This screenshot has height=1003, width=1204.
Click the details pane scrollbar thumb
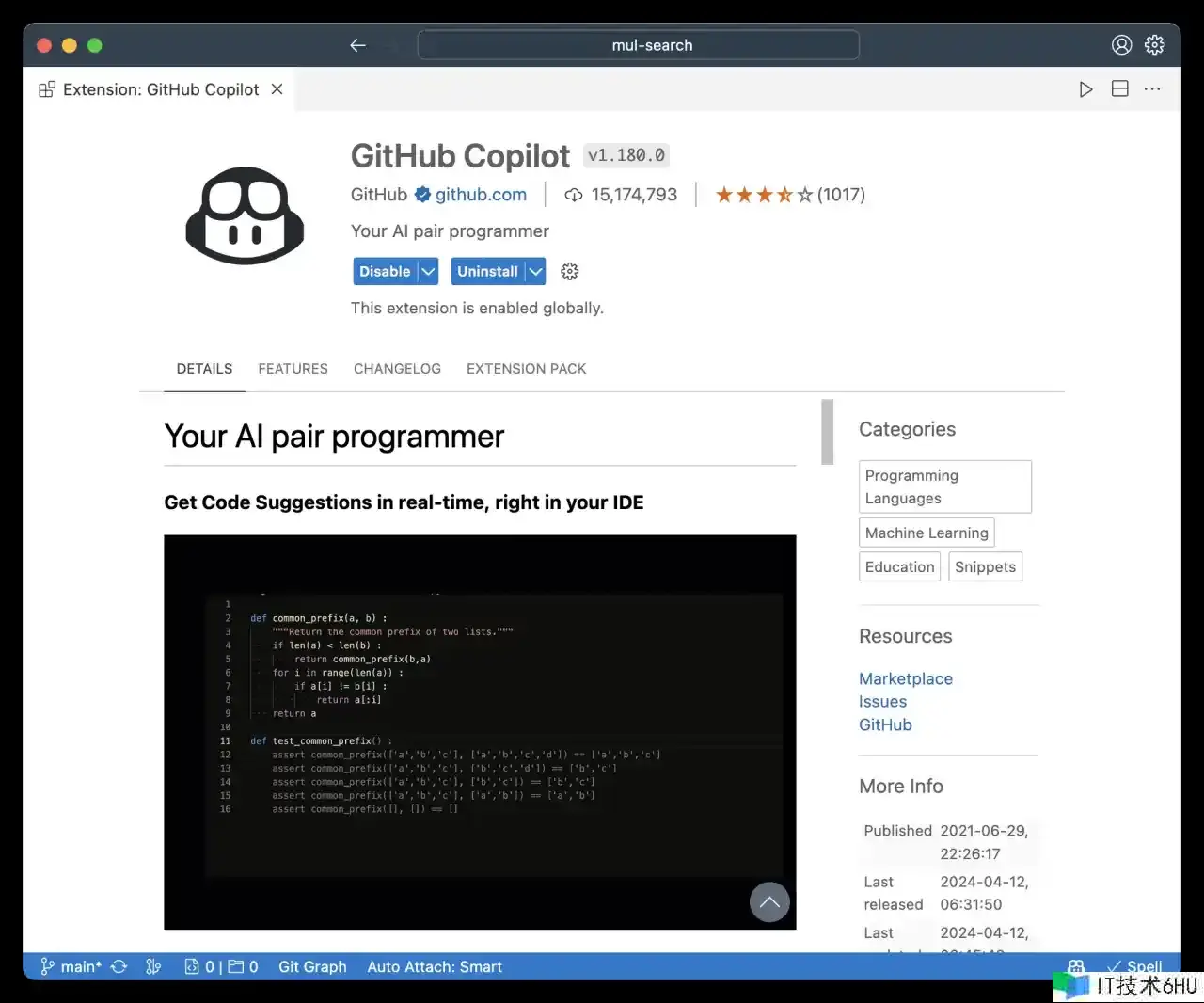[827, 432]
